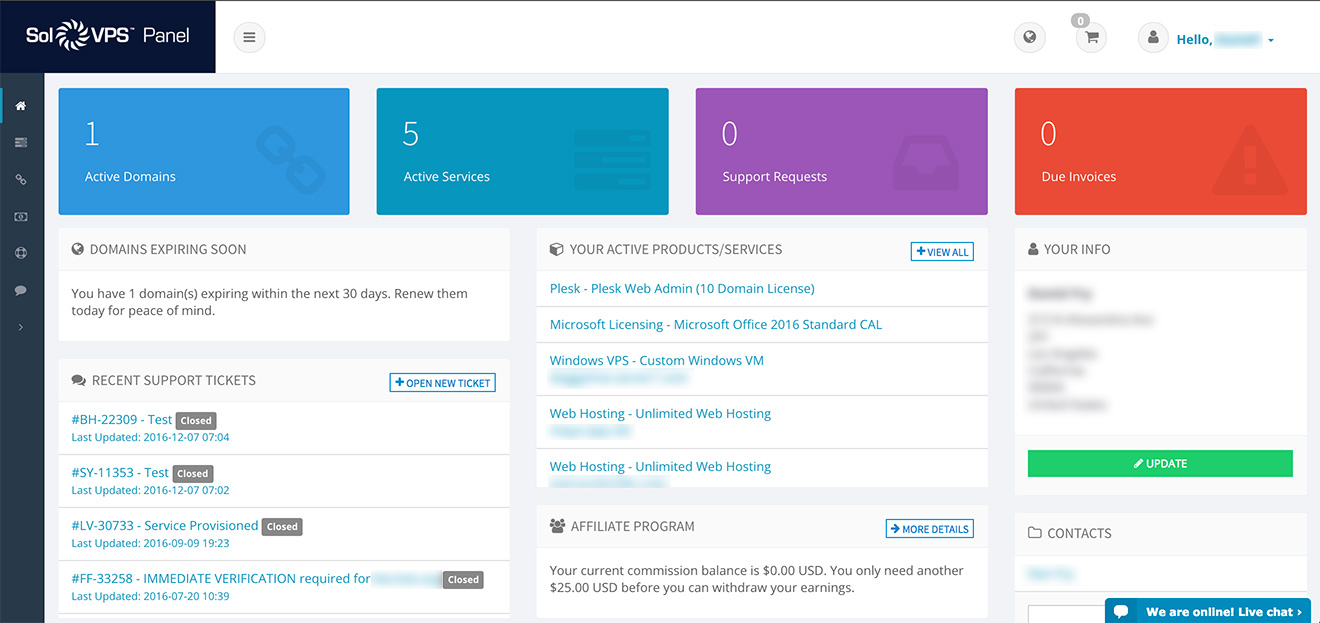Select the billing money icon in sidebar
Image resolution: width=1320 pixels, height=623 pixels.
tap(21, 217)
